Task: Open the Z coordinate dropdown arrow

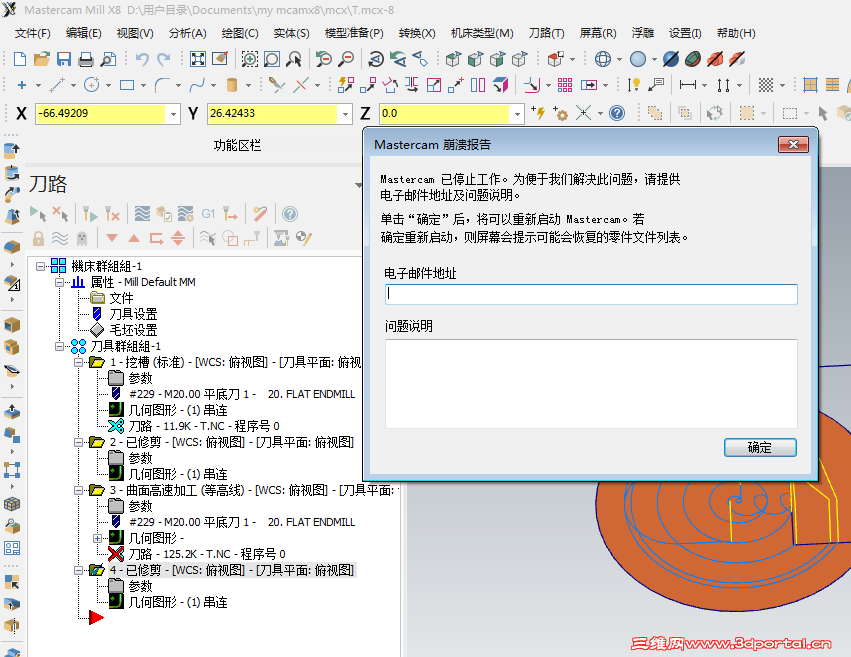Action: (517, 113)
